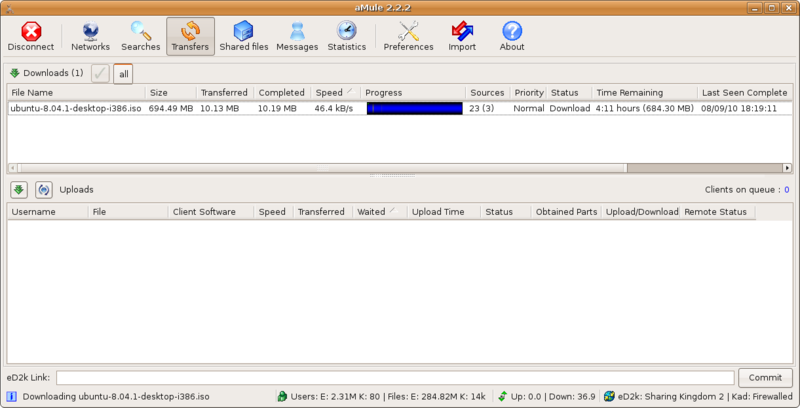Image resolution: width=800 pixels, height=408 pixels.
Task: Click the aMule window menu icon in title bar
Action: coord(9,8)
